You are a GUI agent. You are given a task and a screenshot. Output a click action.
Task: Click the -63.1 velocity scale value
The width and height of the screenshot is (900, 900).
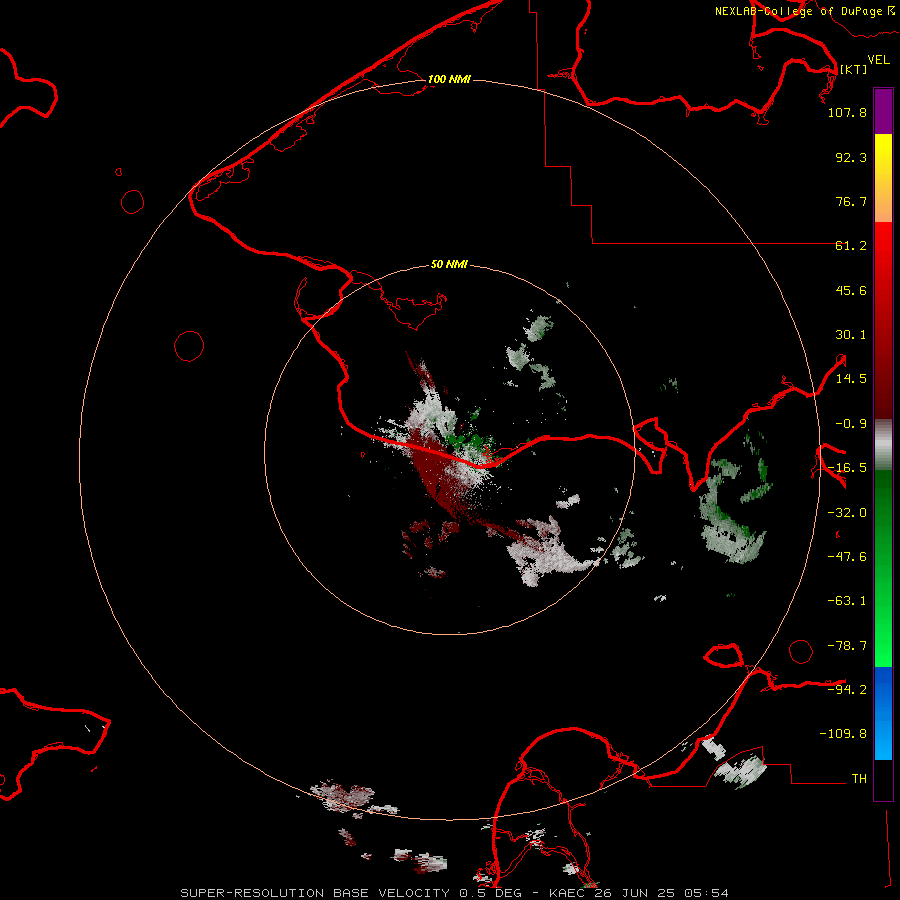tap(847, 601)
